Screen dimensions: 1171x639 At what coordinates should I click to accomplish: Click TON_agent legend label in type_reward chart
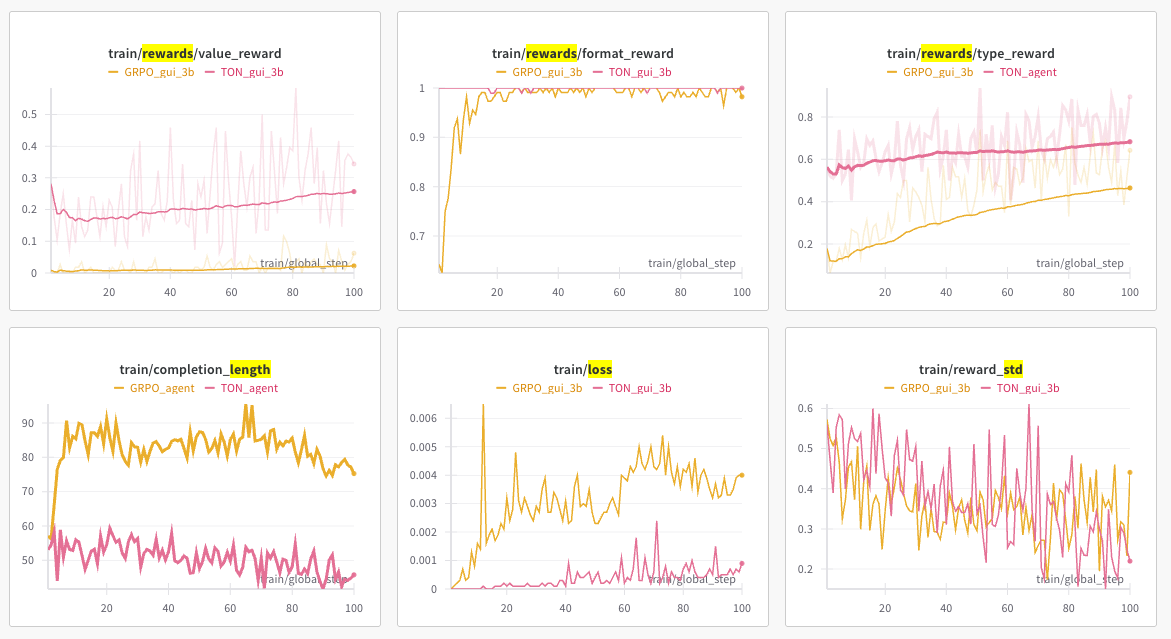pyautogui.click(x=1027, y=72)
